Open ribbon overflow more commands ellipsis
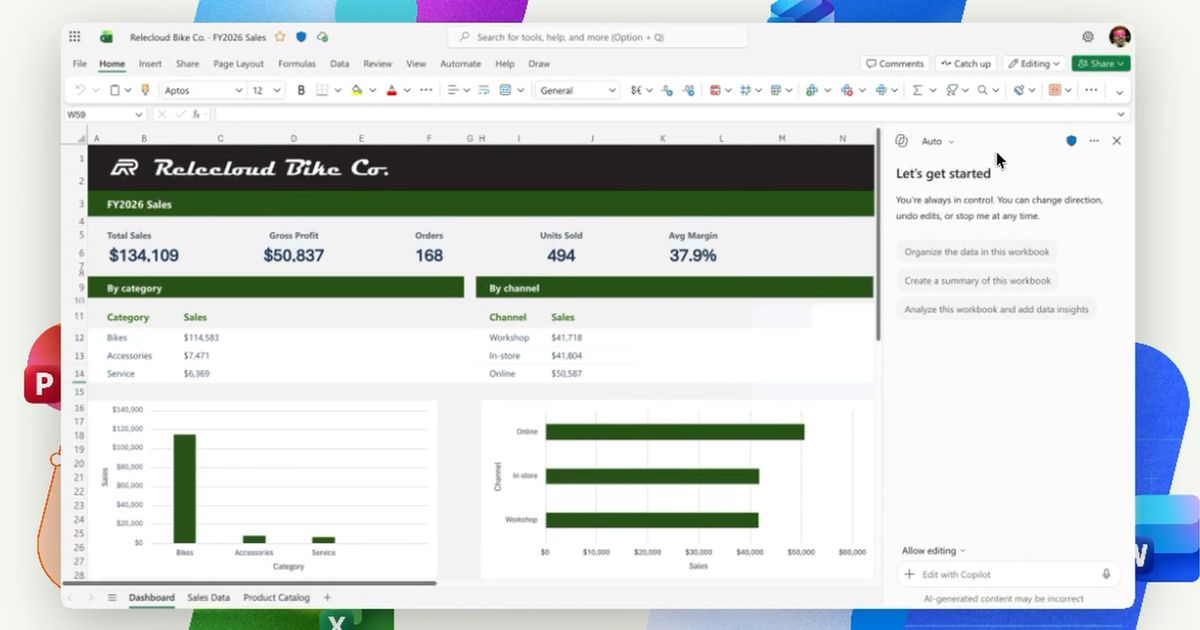This screenshot has height=630, width=1200. click(x=1090, y=90)
